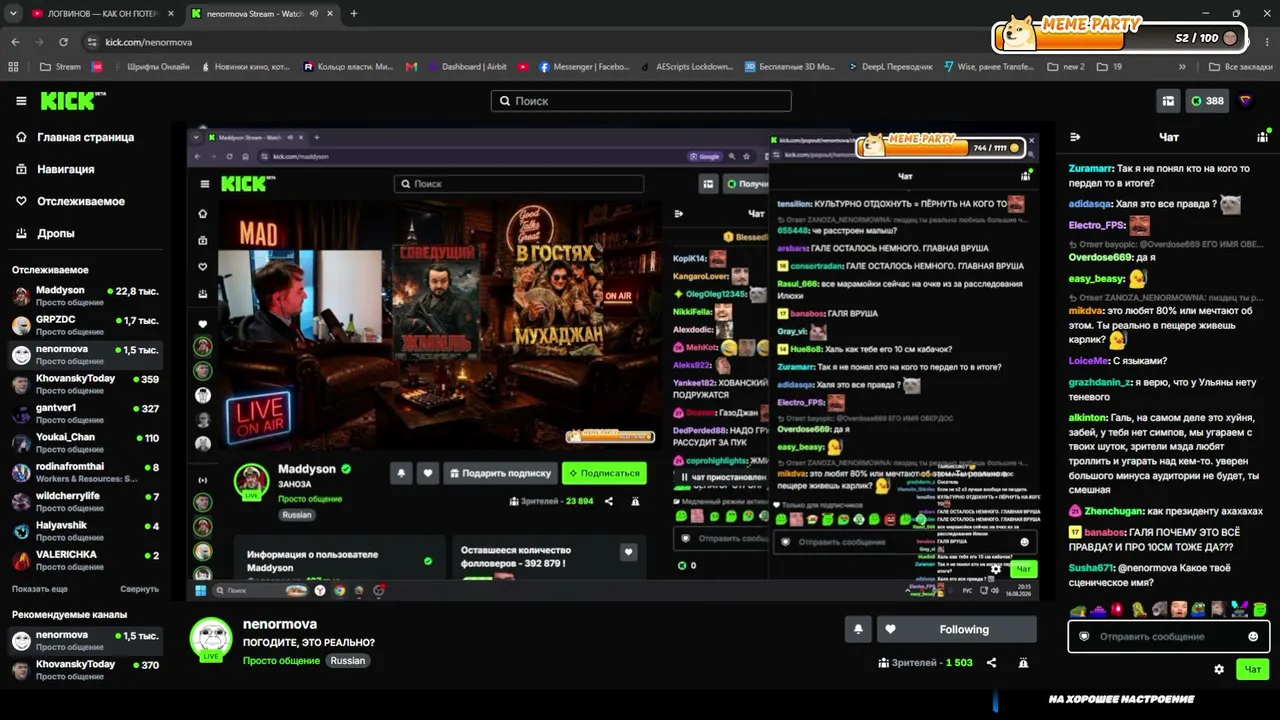Reload the current page
Image resolution: width=1280 pixels, height=720 pixels.
point(63,42)
